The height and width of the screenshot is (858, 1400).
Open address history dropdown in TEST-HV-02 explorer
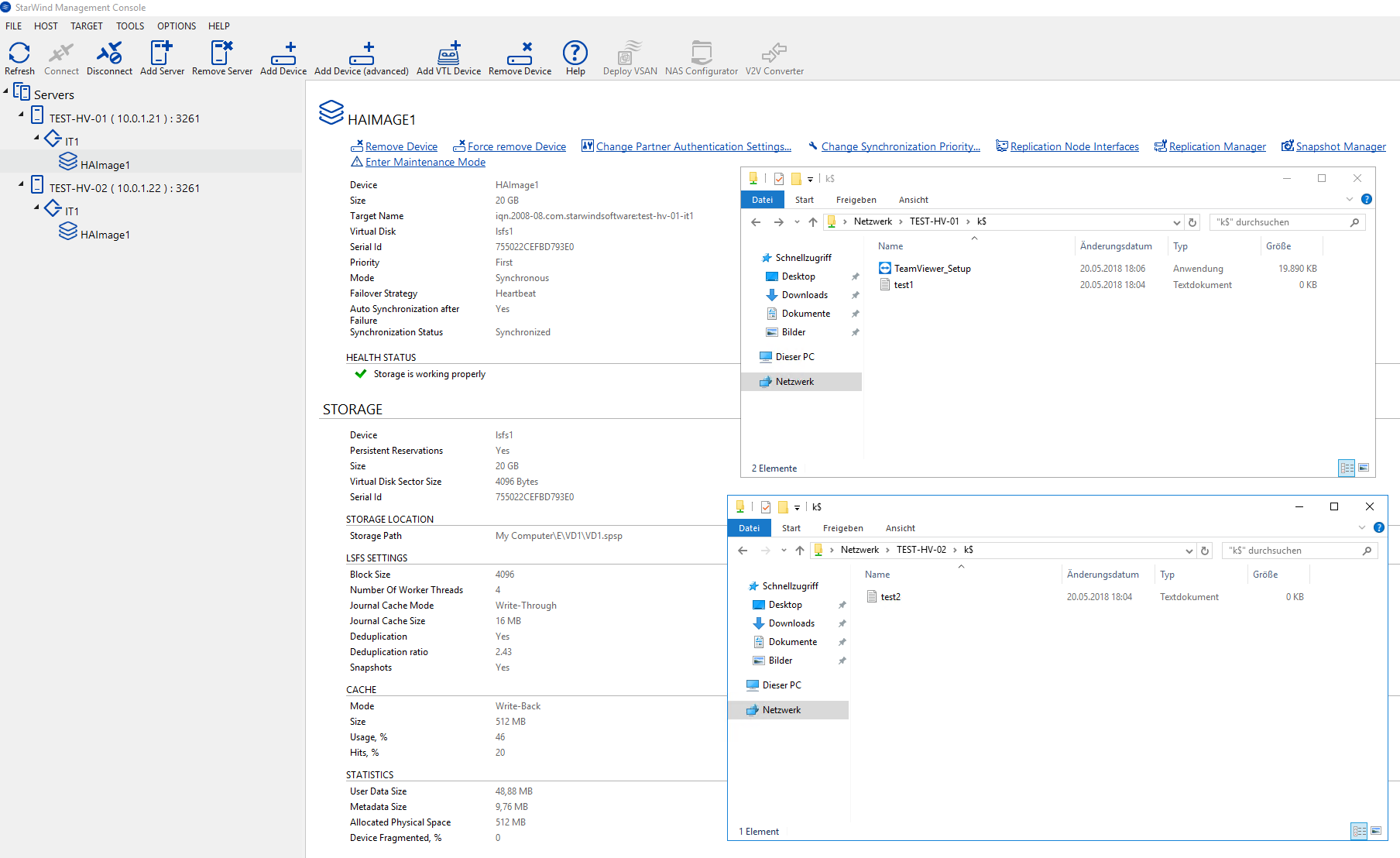1189,551
